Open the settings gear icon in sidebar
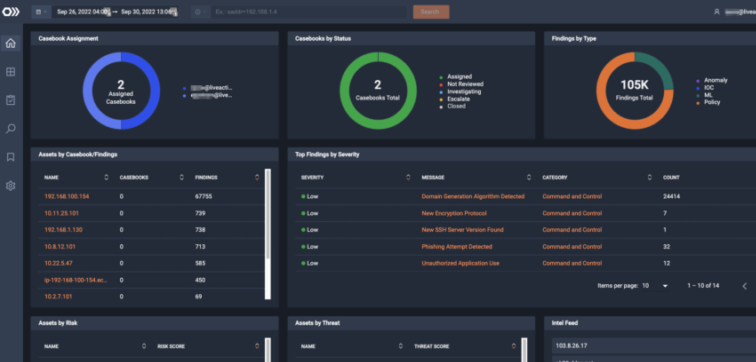Image resolution: width=756 pixels, height=362 pixels. tap(11, 186)
